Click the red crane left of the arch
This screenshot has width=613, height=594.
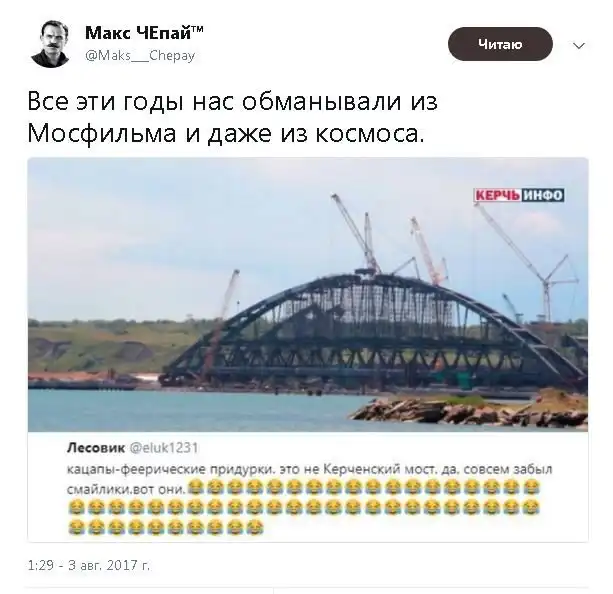pyautogui.click(x=223, y=325)
